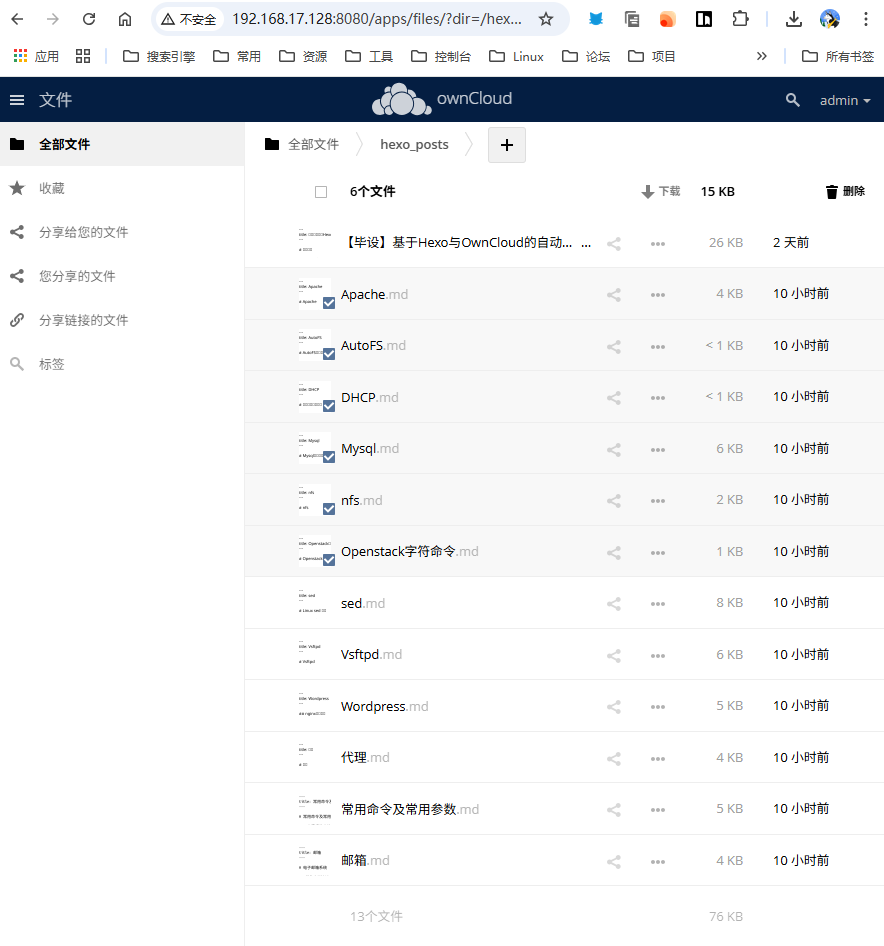The height and width of the screenshot is (946, 884).
Task: Share the DHCP.md file
Action: coord(614,398)
